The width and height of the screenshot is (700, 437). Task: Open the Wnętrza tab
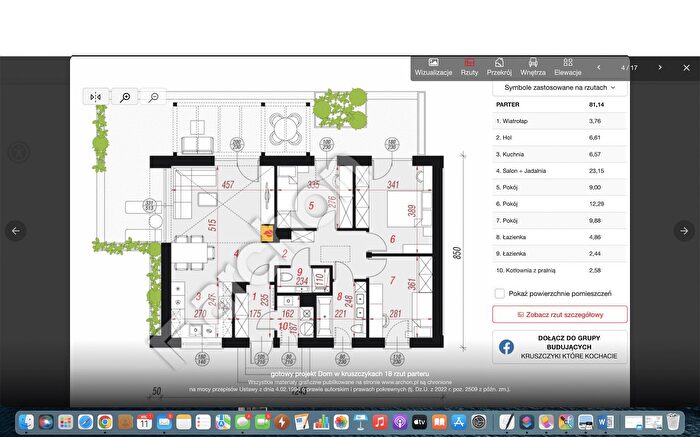pos(533,67)
